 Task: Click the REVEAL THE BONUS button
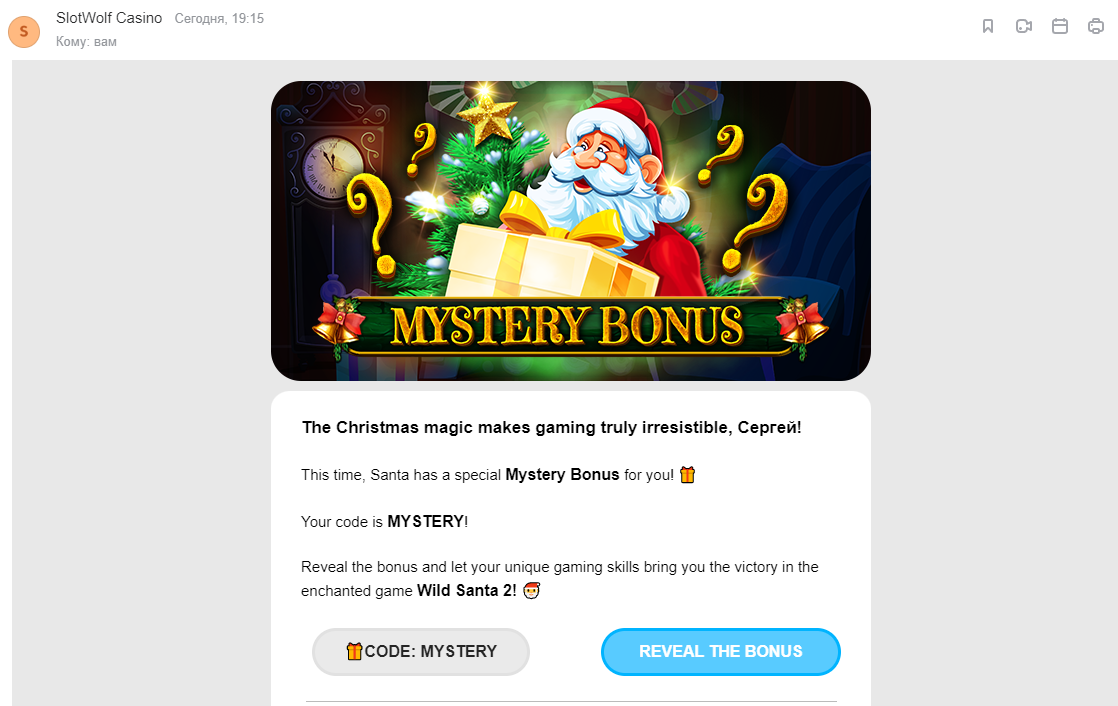[x=721, y=652]
